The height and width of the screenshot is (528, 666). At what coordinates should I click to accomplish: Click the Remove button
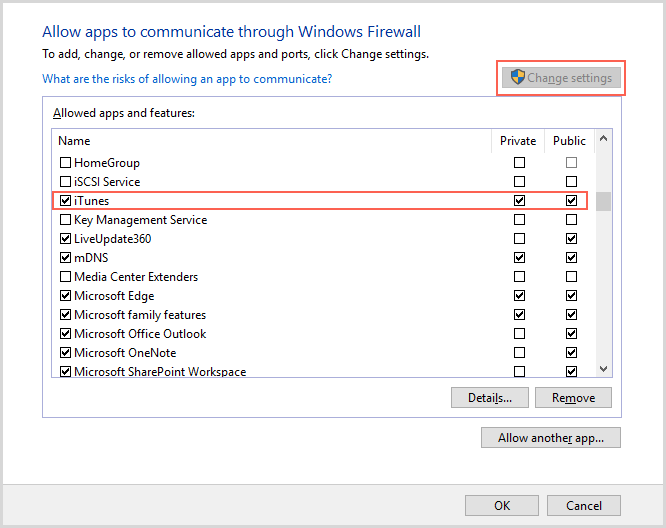click(x=573, y=398)
